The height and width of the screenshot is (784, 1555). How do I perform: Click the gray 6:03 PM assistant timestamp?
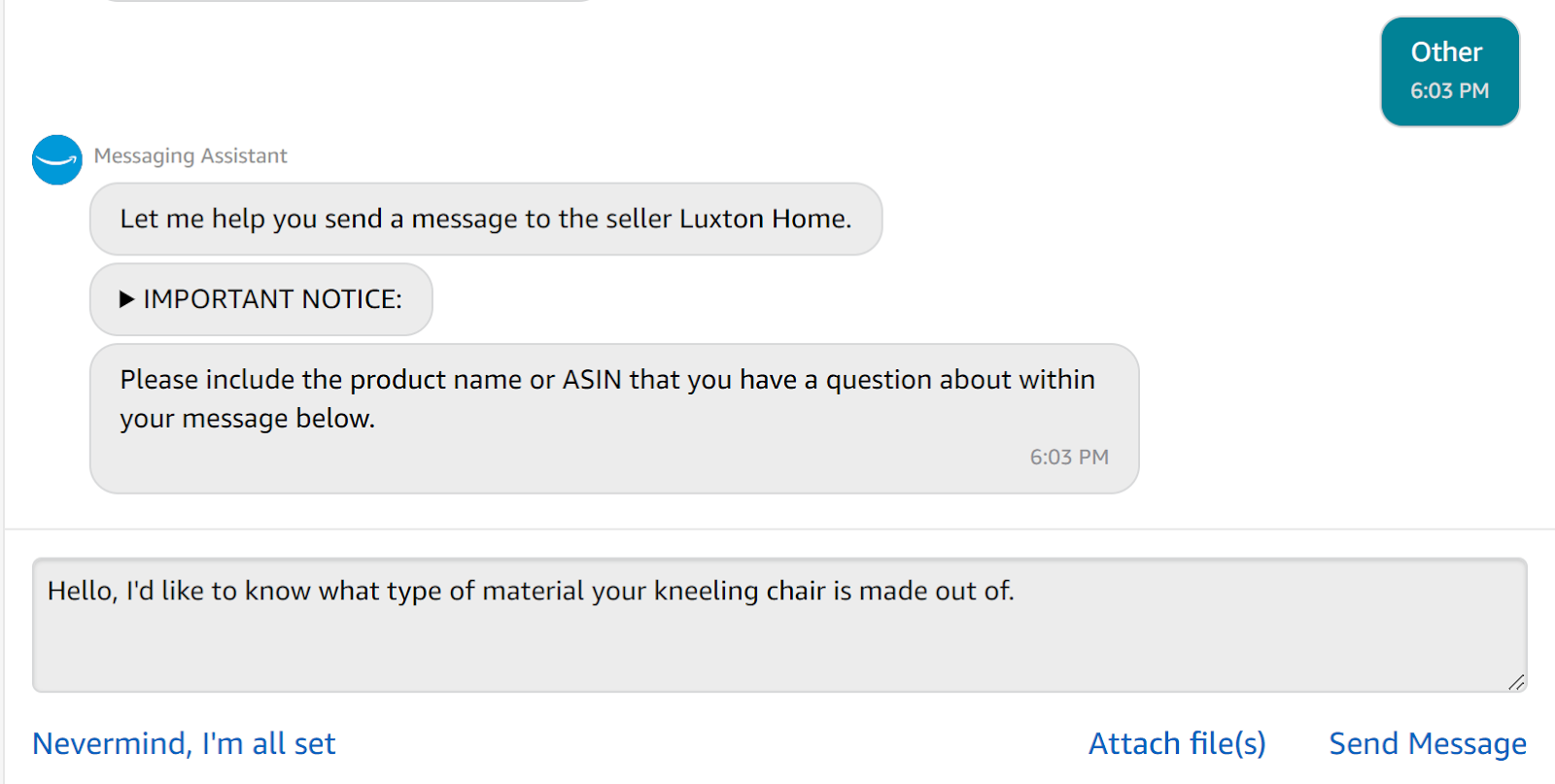coord(1068,458)
